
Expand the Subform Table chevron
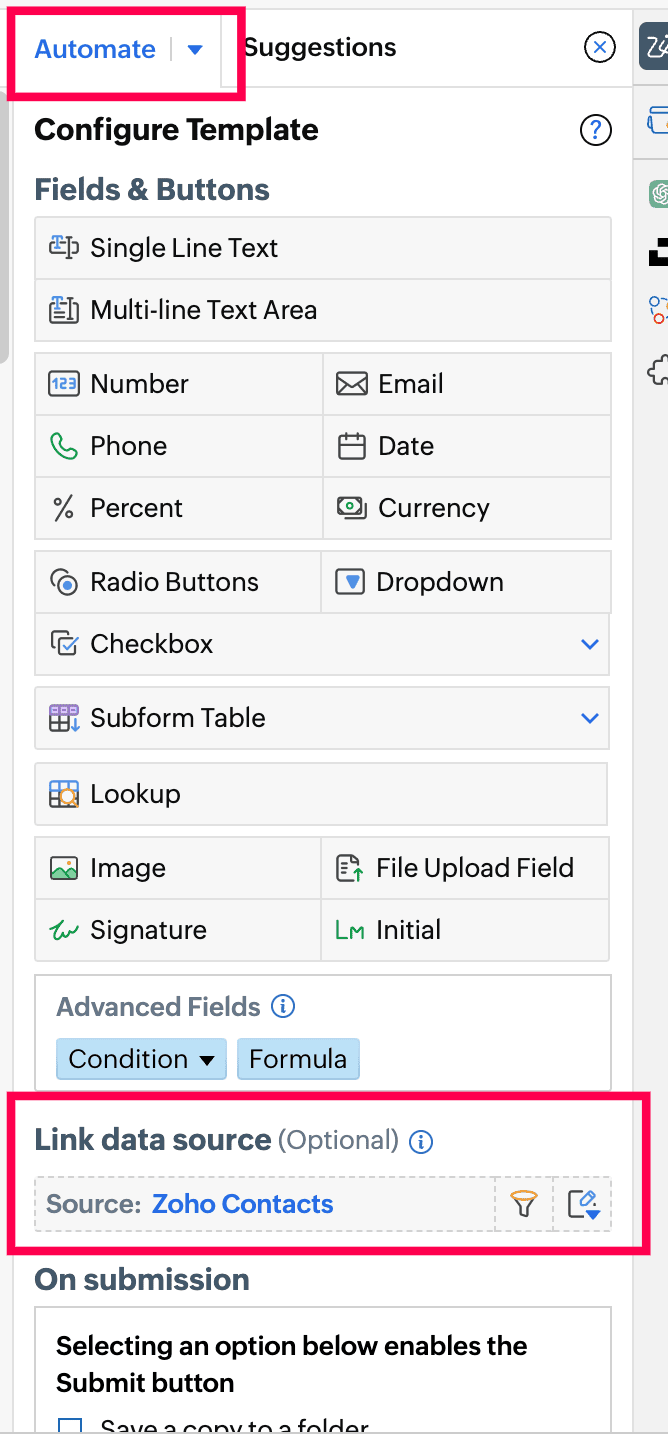pyautogui.click(x=590, y=718)
